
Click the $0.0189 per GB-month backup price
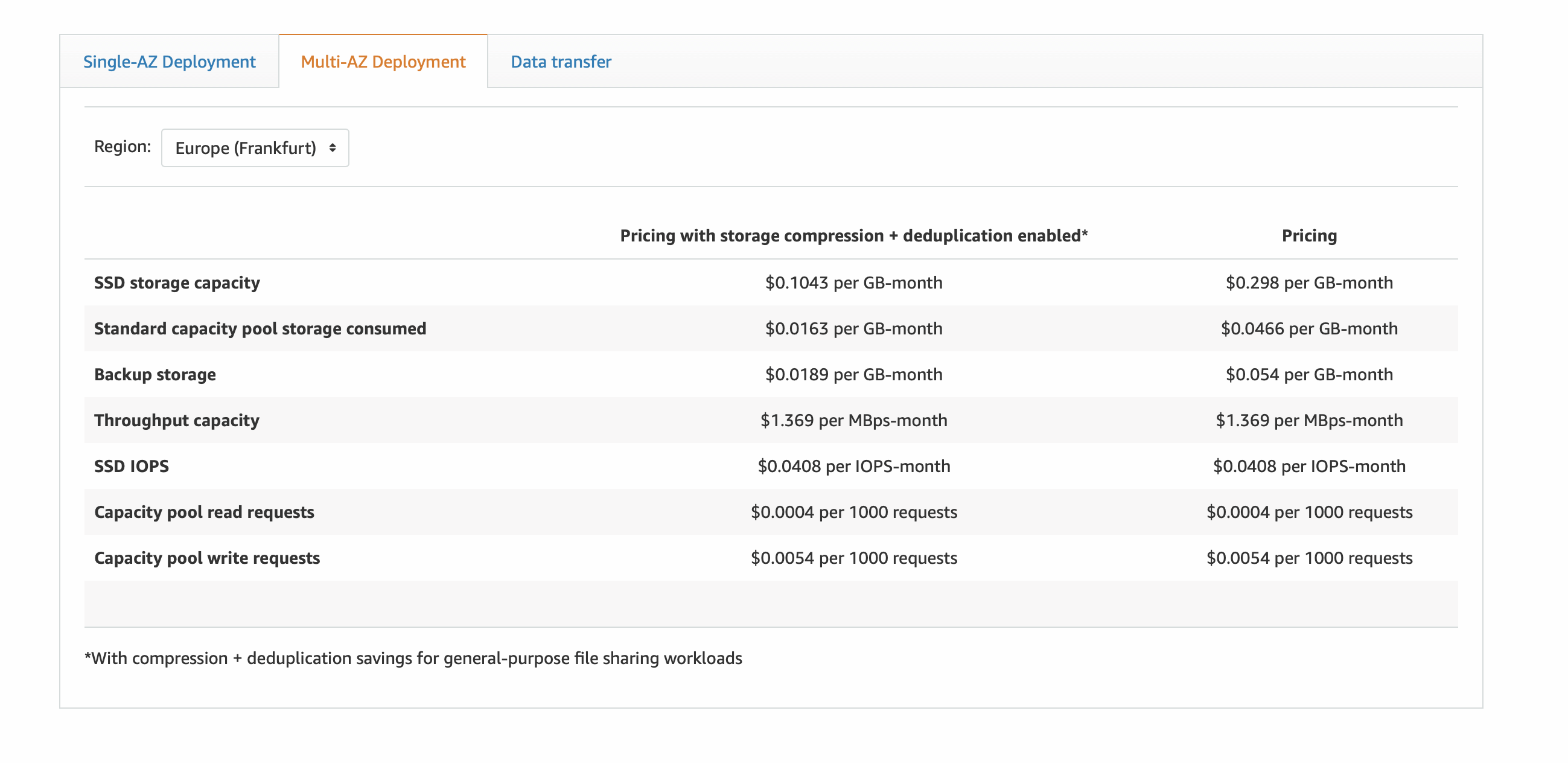[x=853, y=374]
